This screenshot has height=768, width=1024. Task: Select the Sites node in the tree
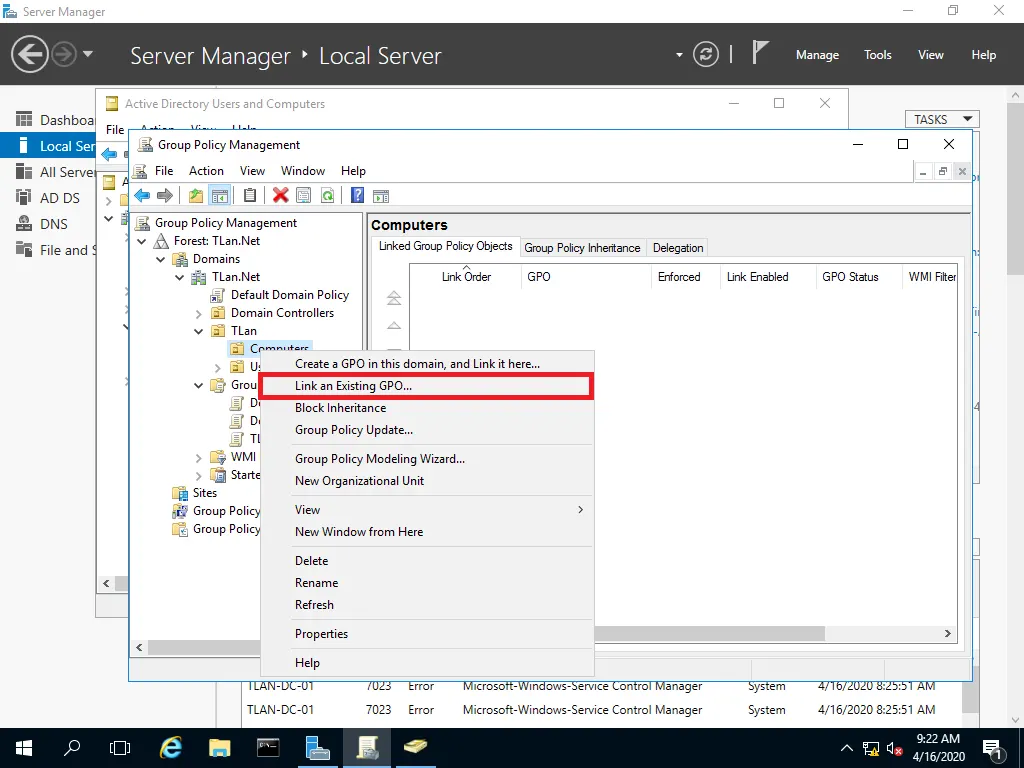click(204, 493)
